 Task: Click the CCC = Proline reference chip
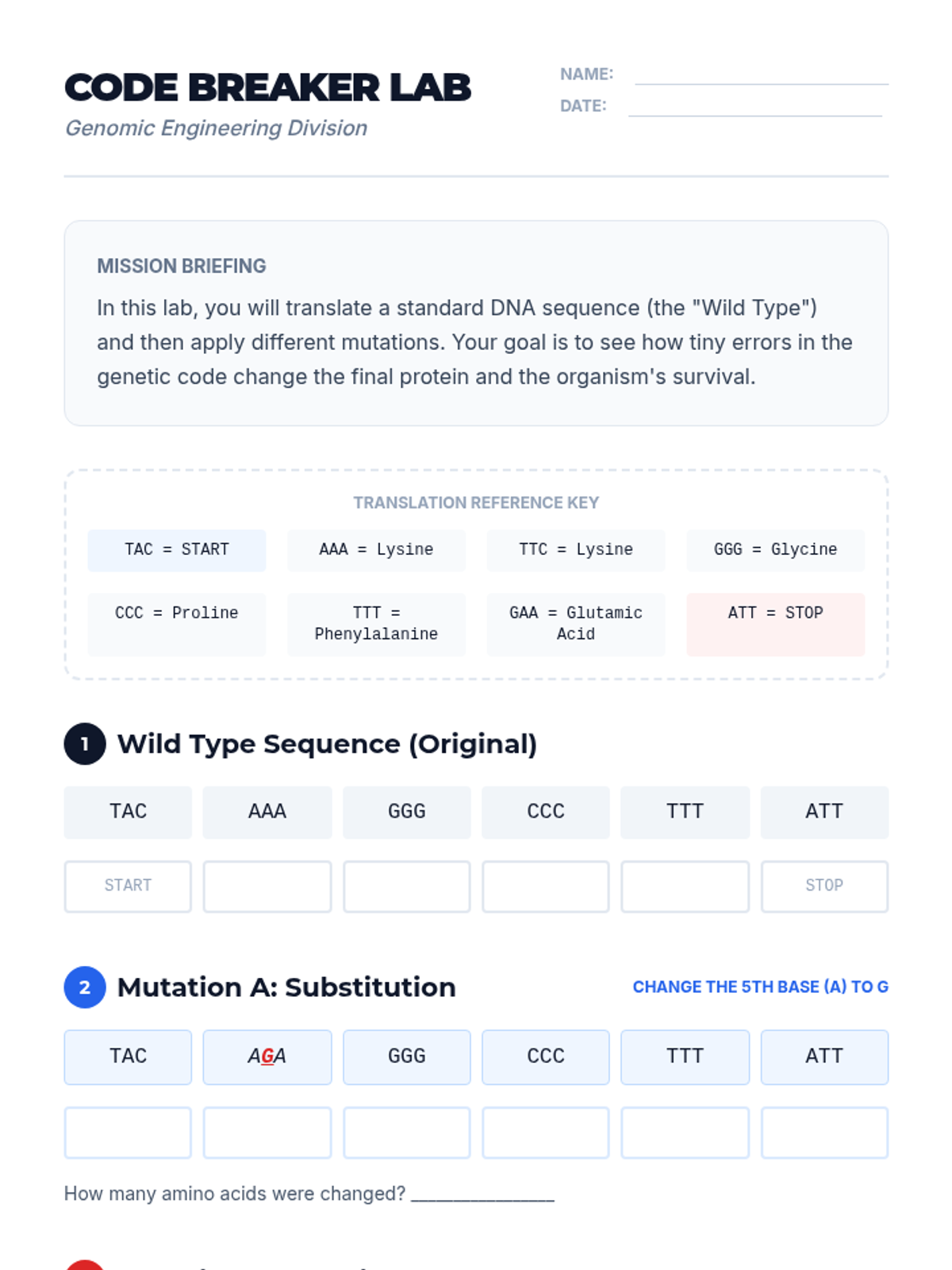point(177,624)
